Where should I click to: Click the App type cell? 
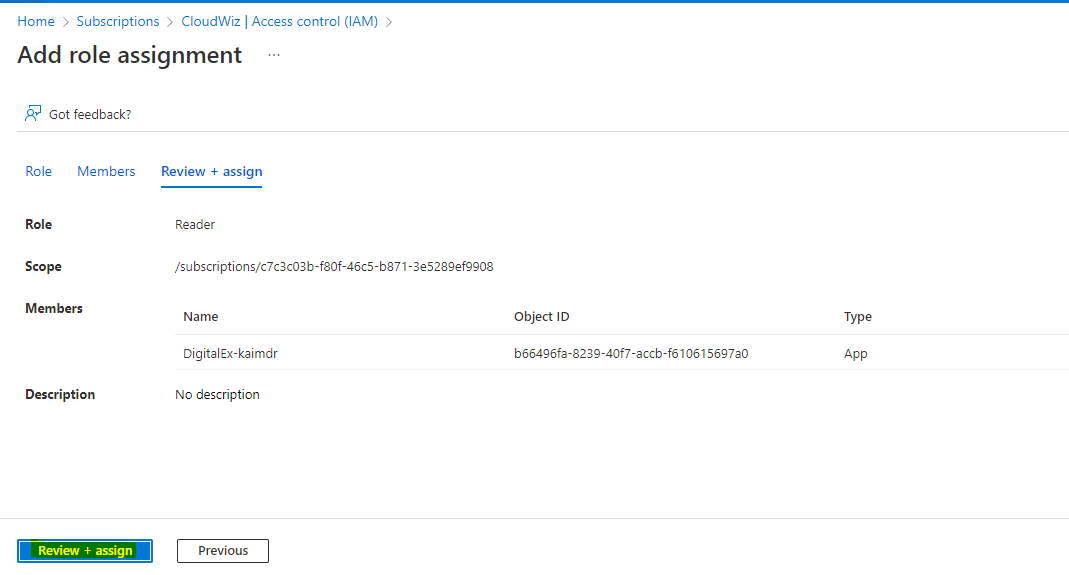point(855,353)
